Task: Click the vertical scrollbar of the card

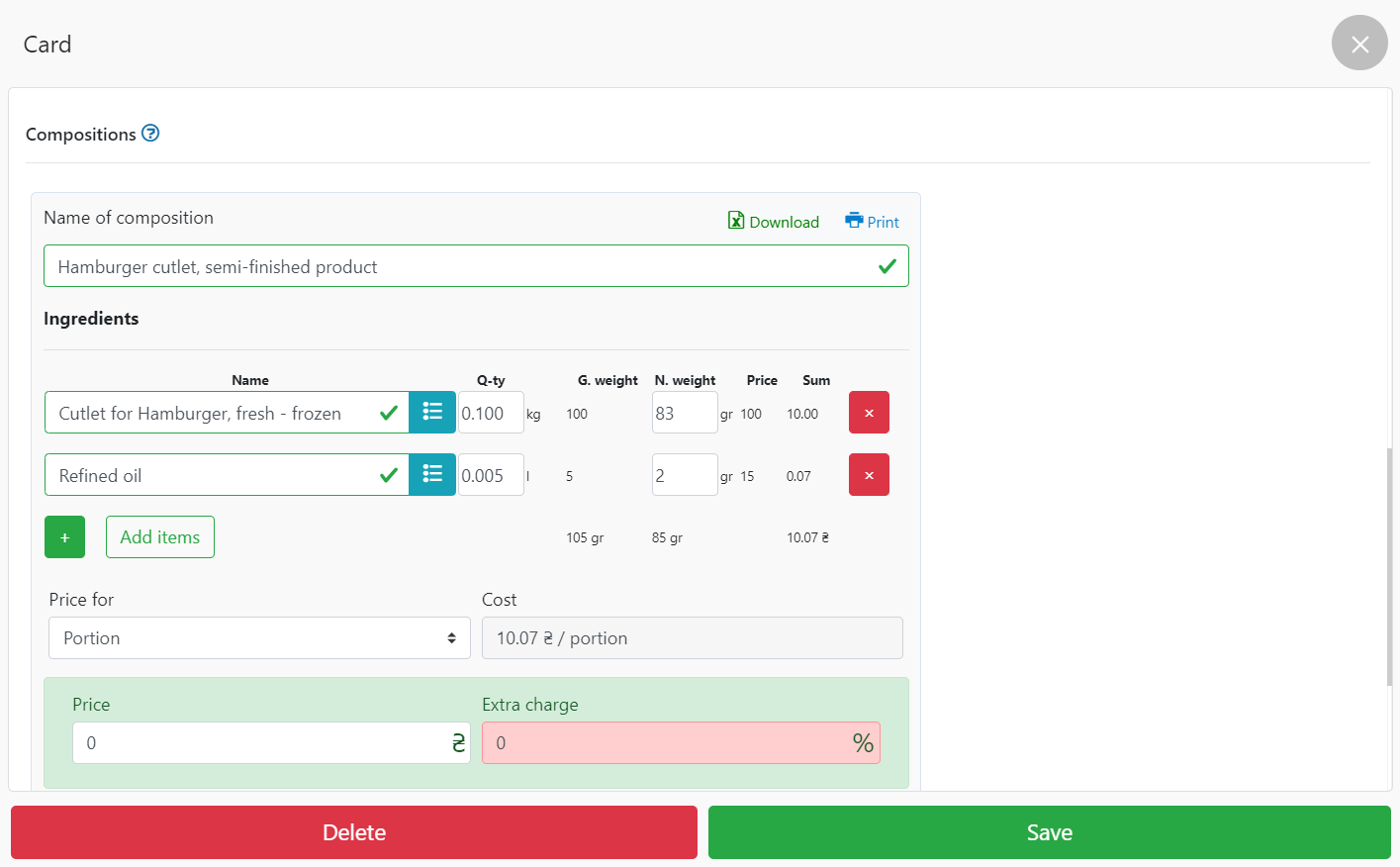Action: [x=1390, y=566]
